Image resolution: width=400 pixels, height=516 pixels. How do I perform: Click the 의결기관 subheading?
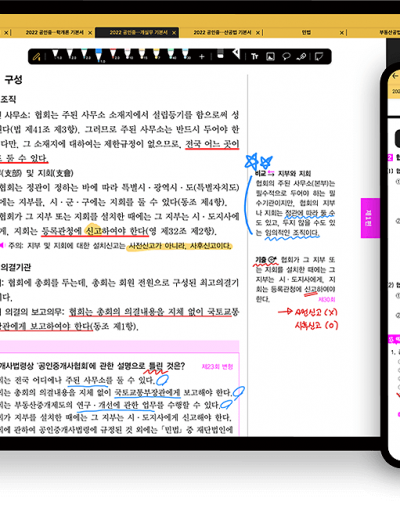(16, 267)
